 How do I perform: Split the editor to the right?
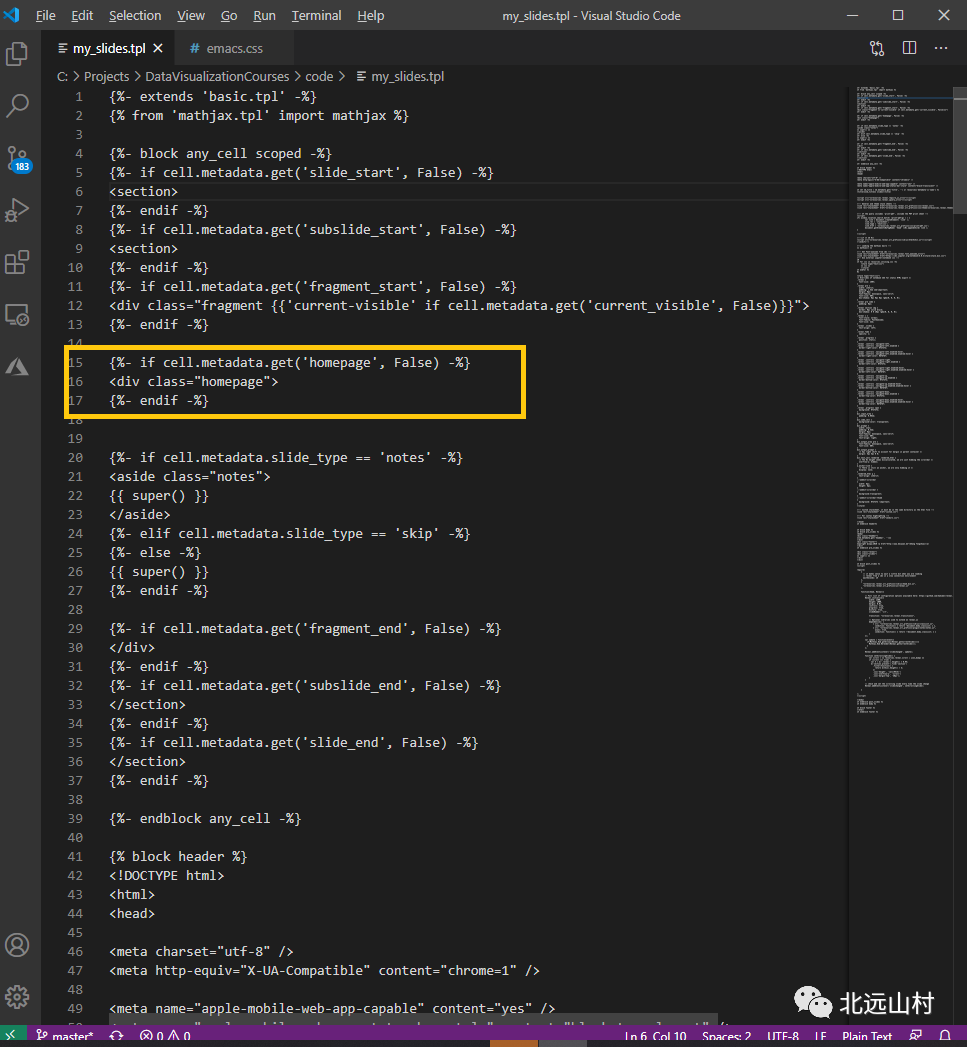coord(909,48)
